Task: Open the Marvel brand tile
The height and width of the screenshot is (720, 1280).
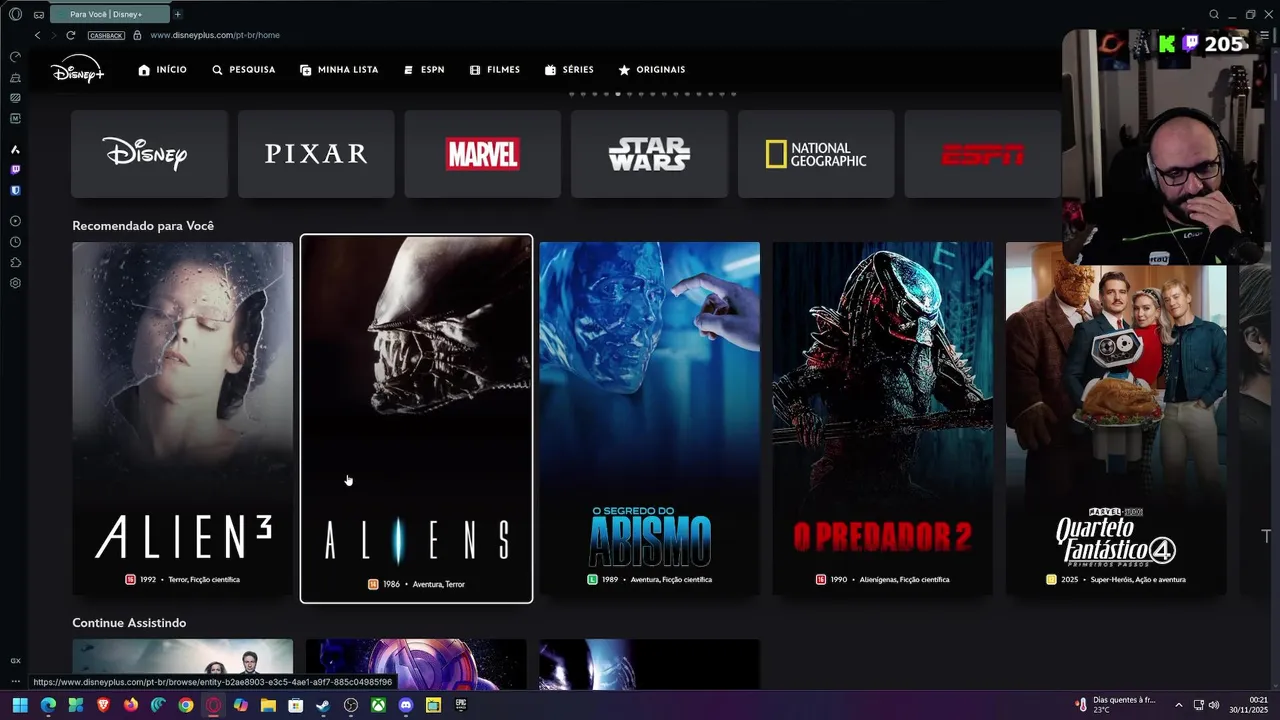Action: point(482,154)
